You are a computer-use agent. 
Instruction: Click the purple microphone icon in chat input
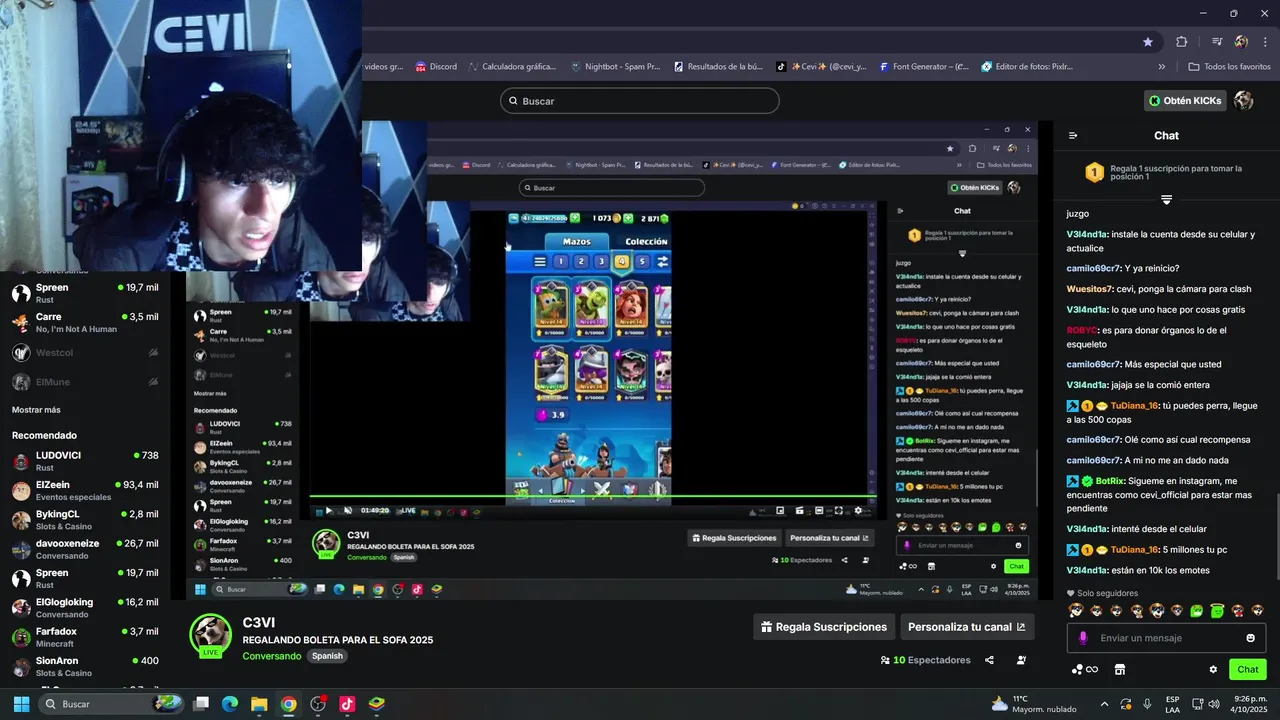[1083, 638]
